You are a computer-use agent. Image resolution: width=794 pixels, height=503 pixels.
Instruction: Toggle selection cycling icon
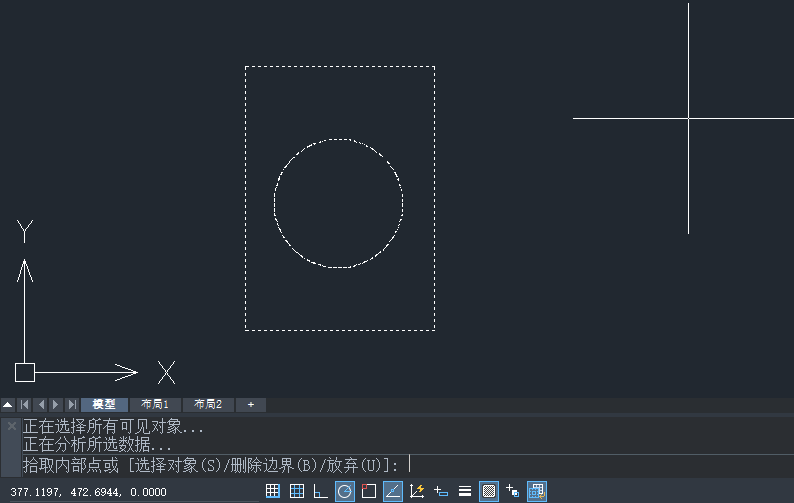click(512, 491)
